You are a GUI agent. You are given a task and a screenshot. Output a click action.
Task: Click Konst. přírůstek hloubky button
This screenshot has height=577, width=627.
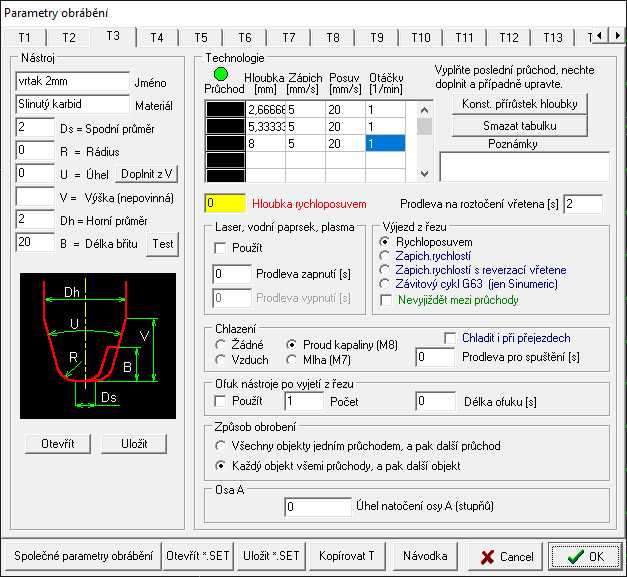point(519,104)
